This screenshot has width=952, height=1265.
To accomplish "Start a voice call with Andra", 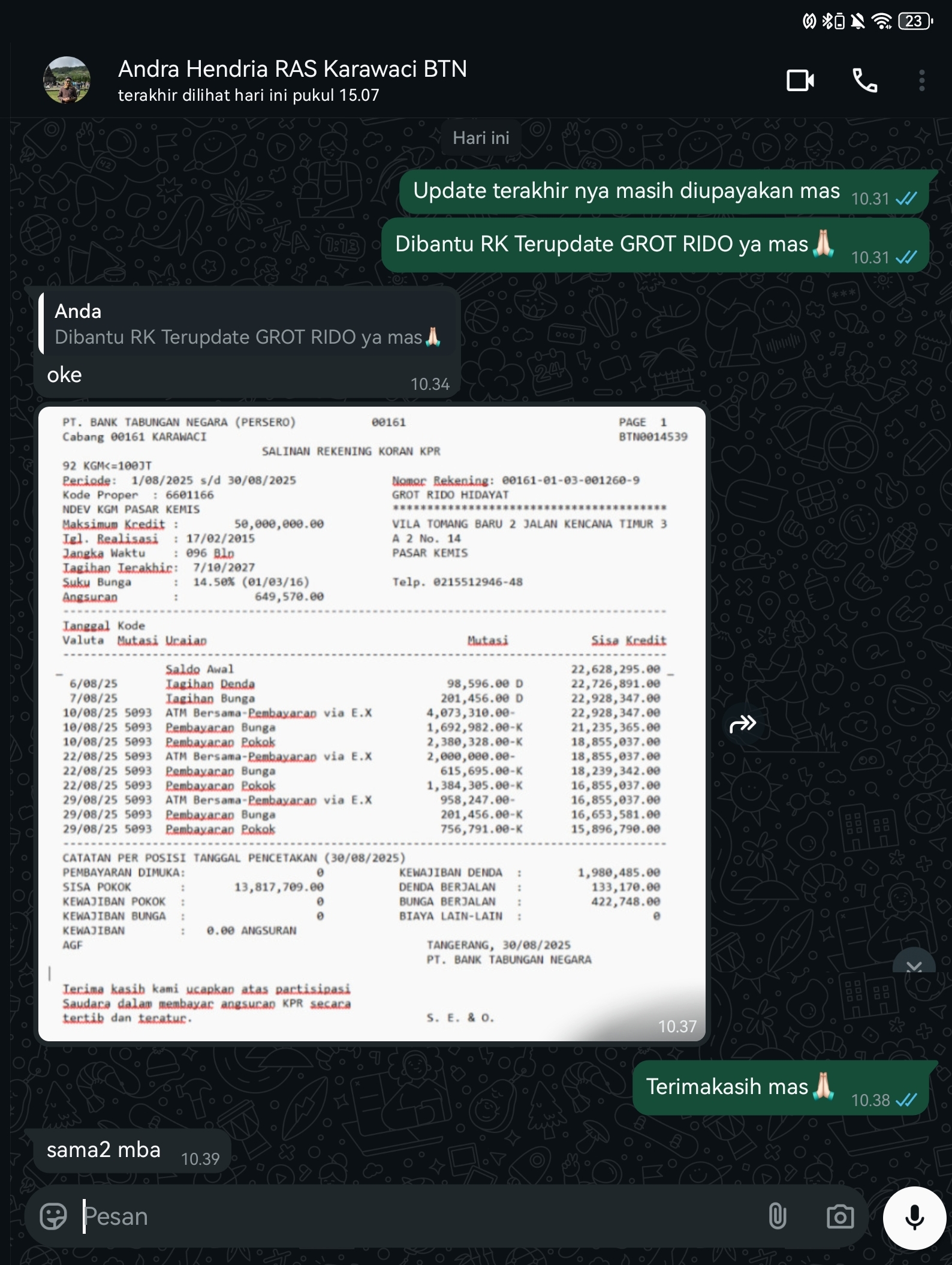I will [x=864, y=80].
